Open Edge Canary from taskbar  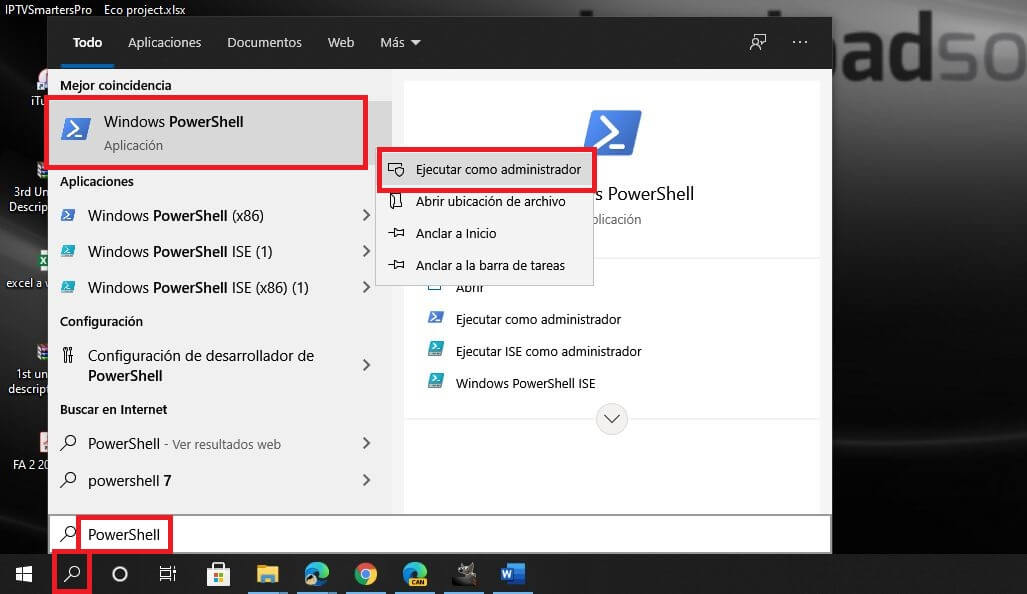[x=415, y=574]
